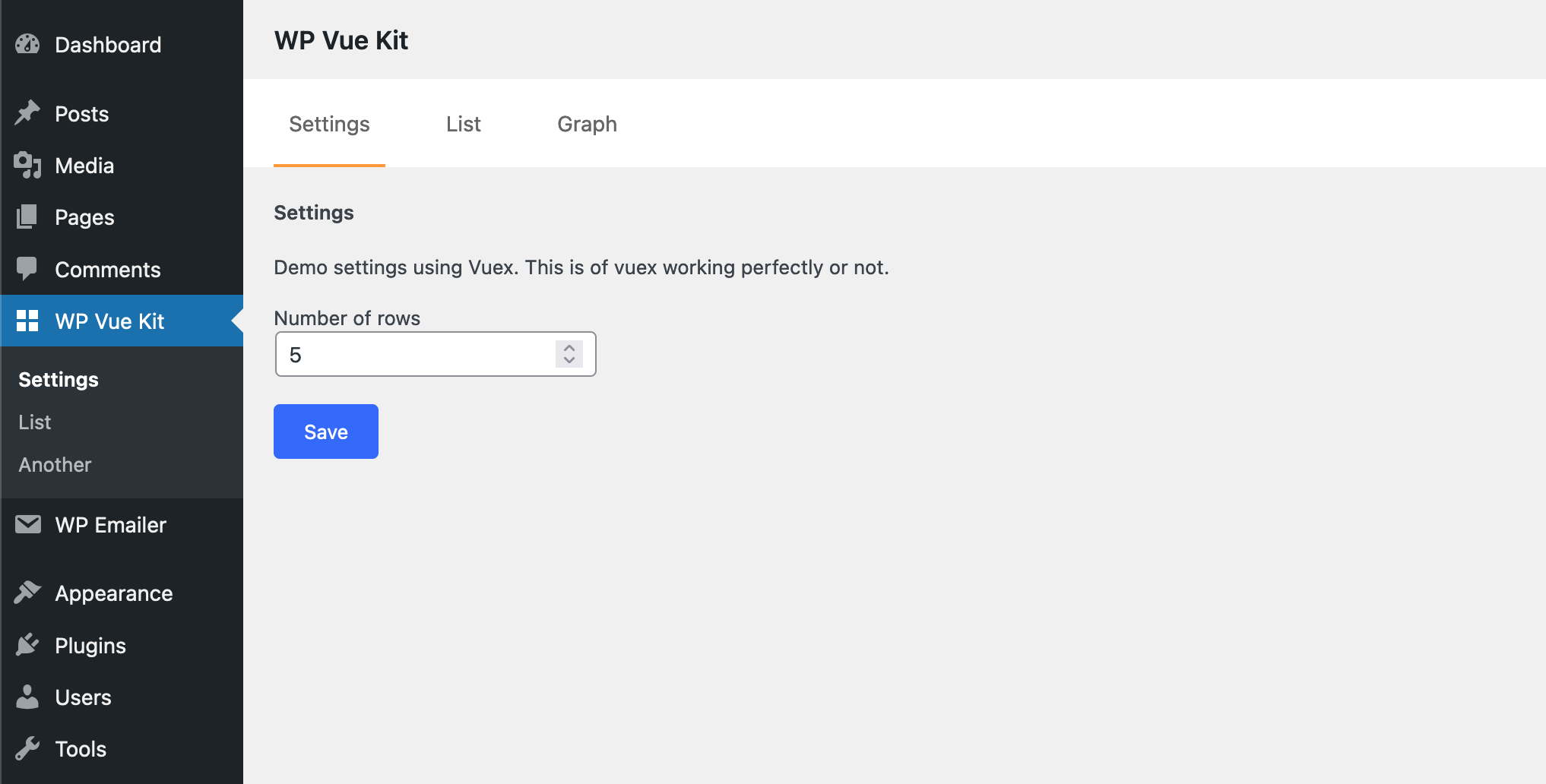Open Another submenu item
This screenshot has height=784, width=1546.
click(55, 464)
